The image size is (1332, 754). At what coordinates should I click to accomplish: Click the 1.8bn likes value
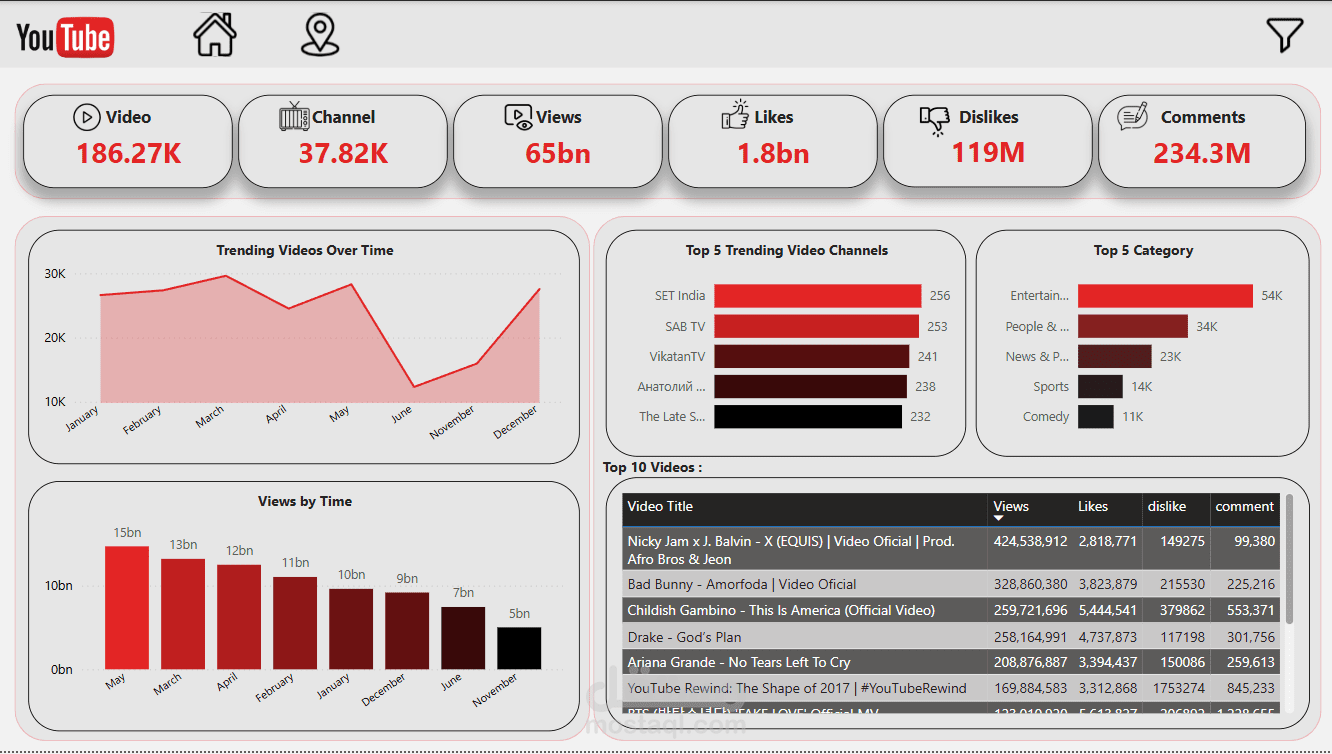tap(773, 153)
